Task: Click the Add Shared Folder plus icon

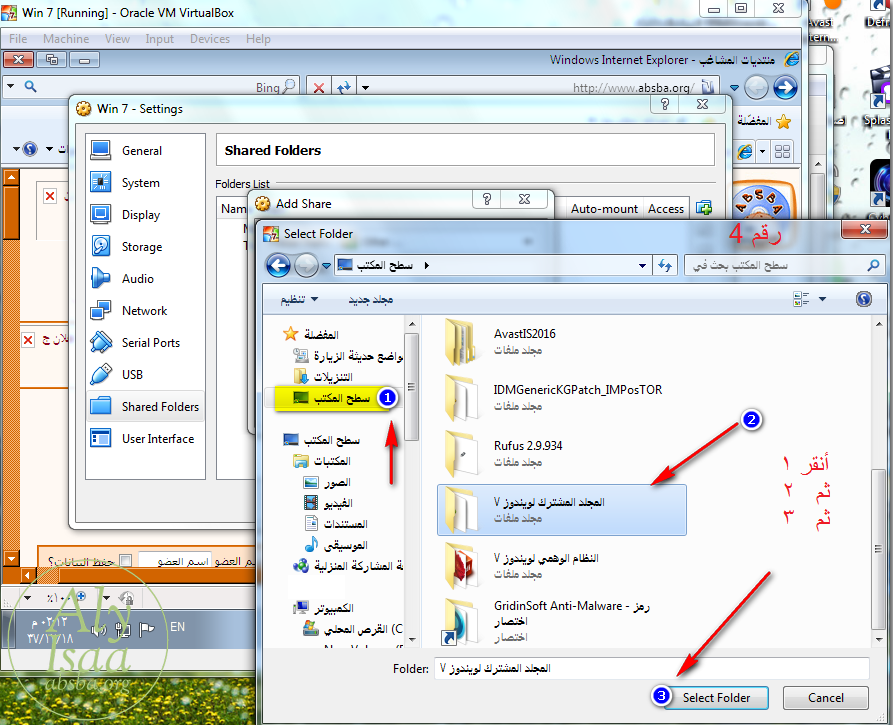Action: click(704, 208)
